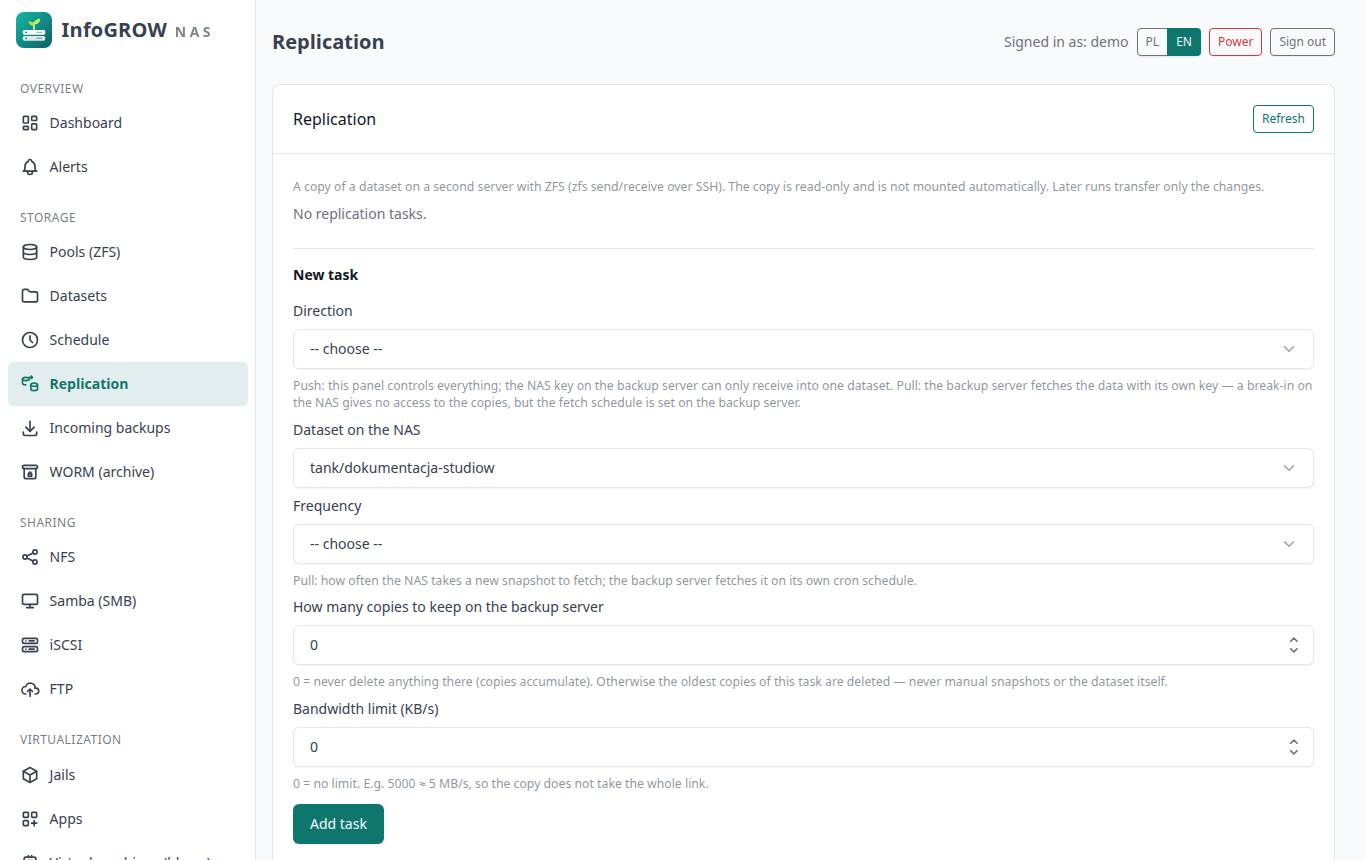The image size is (1366, 860).
Task: Switch language to PL
Action: (x=1152, y=42)
